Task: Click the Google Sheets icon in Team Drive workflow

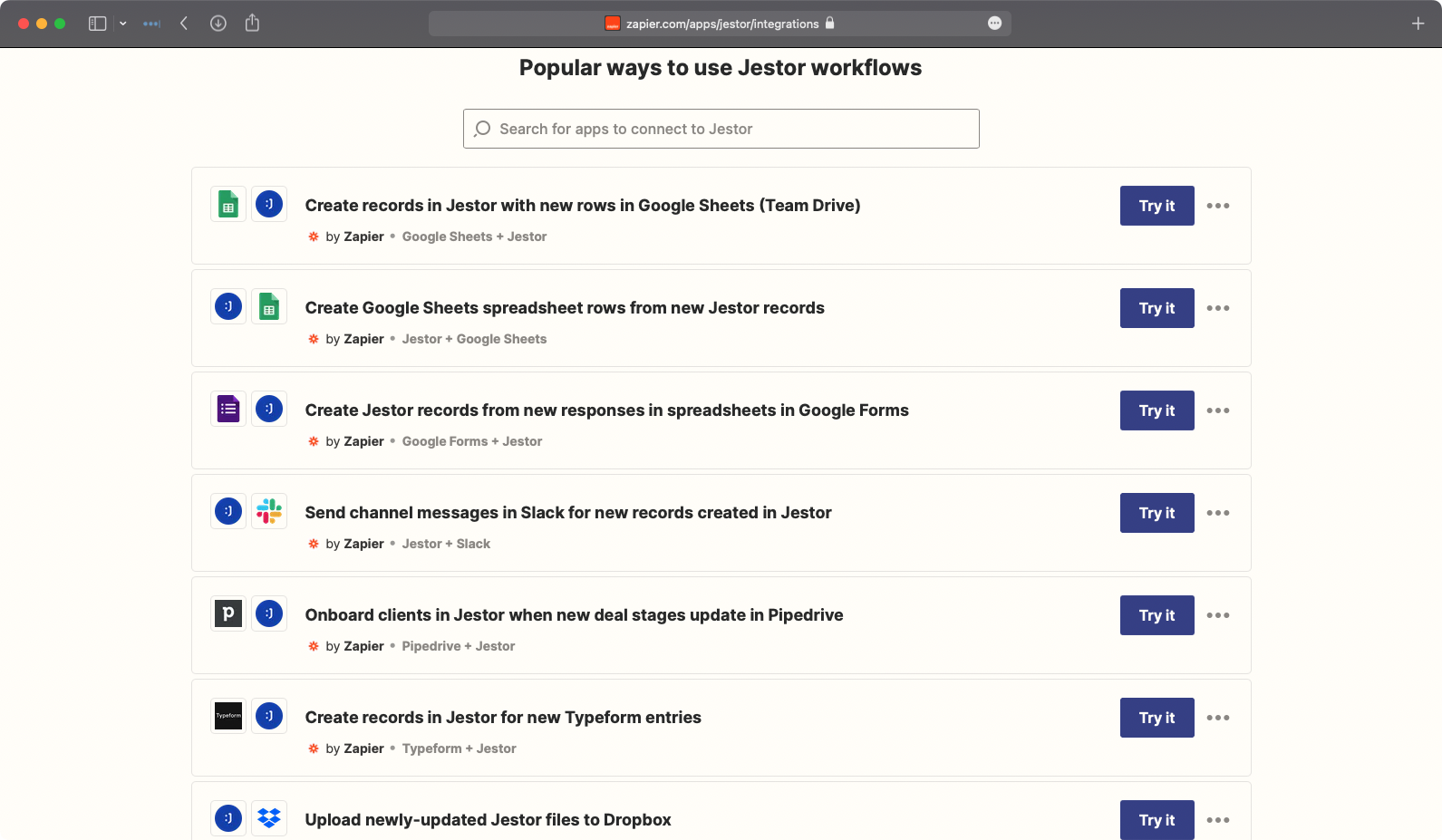Action: [x=228, y=204]
